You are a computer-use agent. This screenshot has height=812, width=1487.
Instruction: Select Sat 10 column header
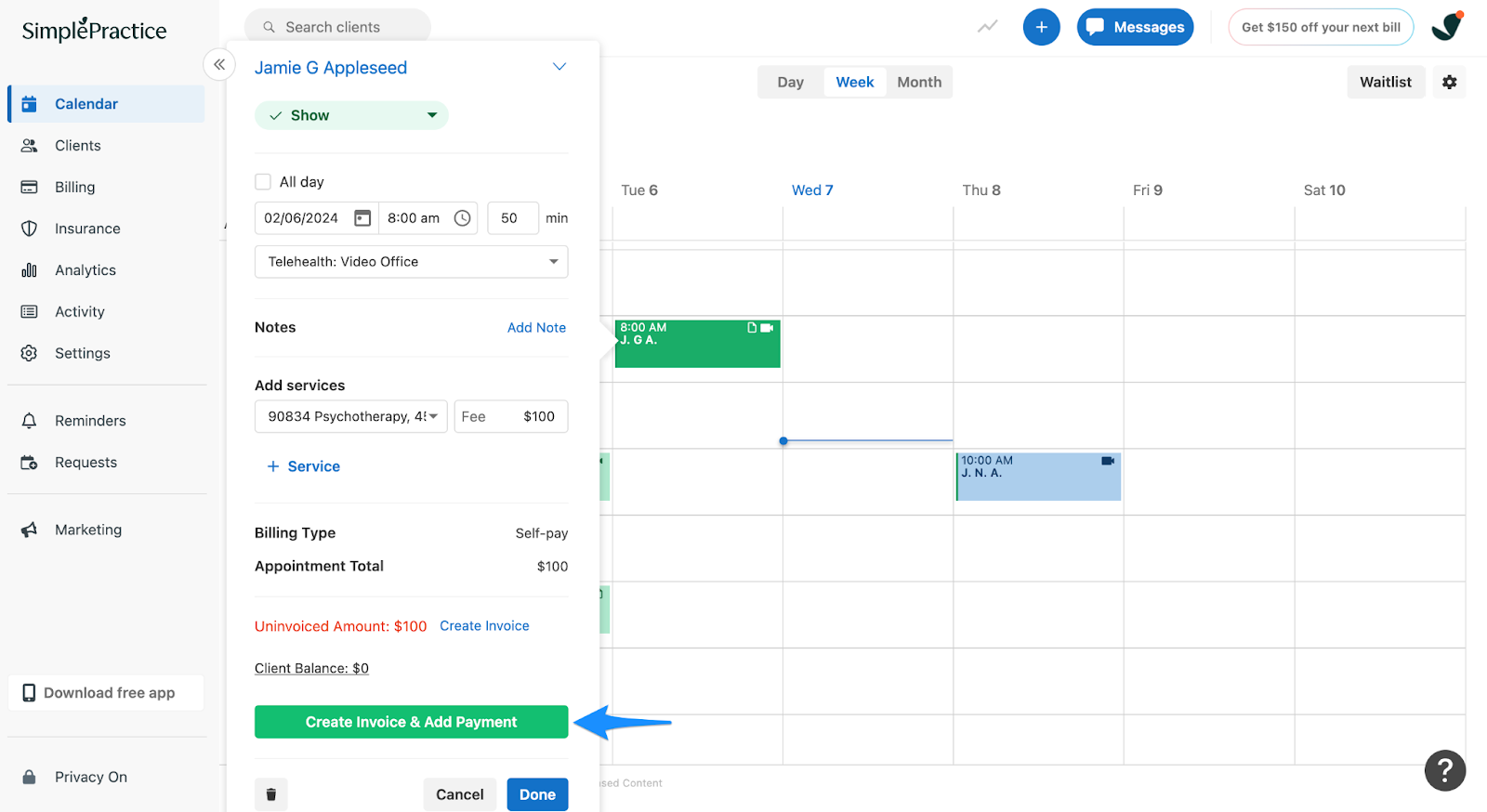pos(1324,190)
